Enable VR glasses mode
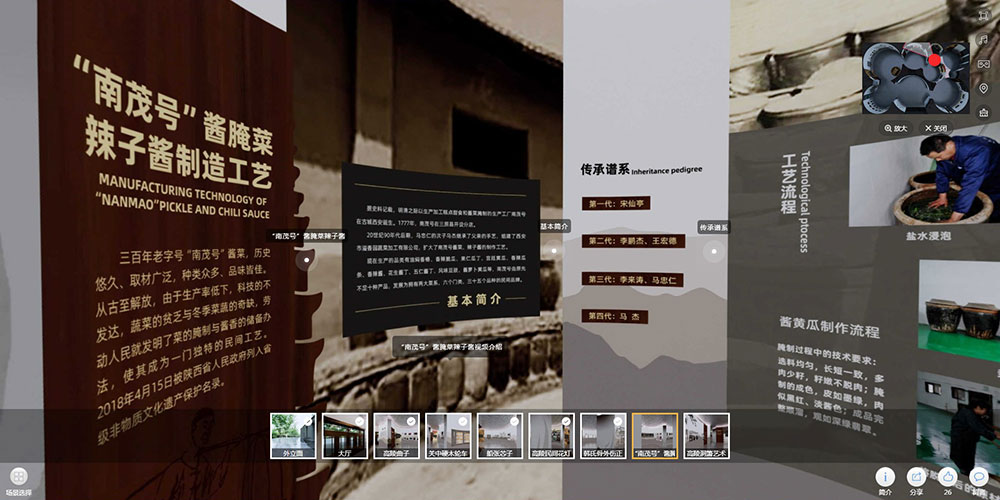This screenshot has width=1000, height=500. coord(984,65)
